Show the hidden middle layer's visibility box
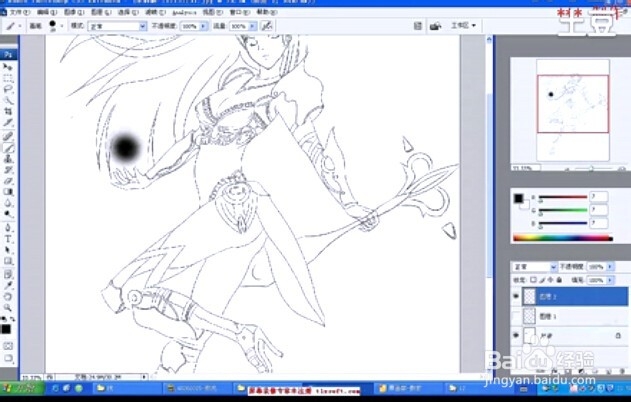The width and height of the screenshot is (631, 402). 516,316
